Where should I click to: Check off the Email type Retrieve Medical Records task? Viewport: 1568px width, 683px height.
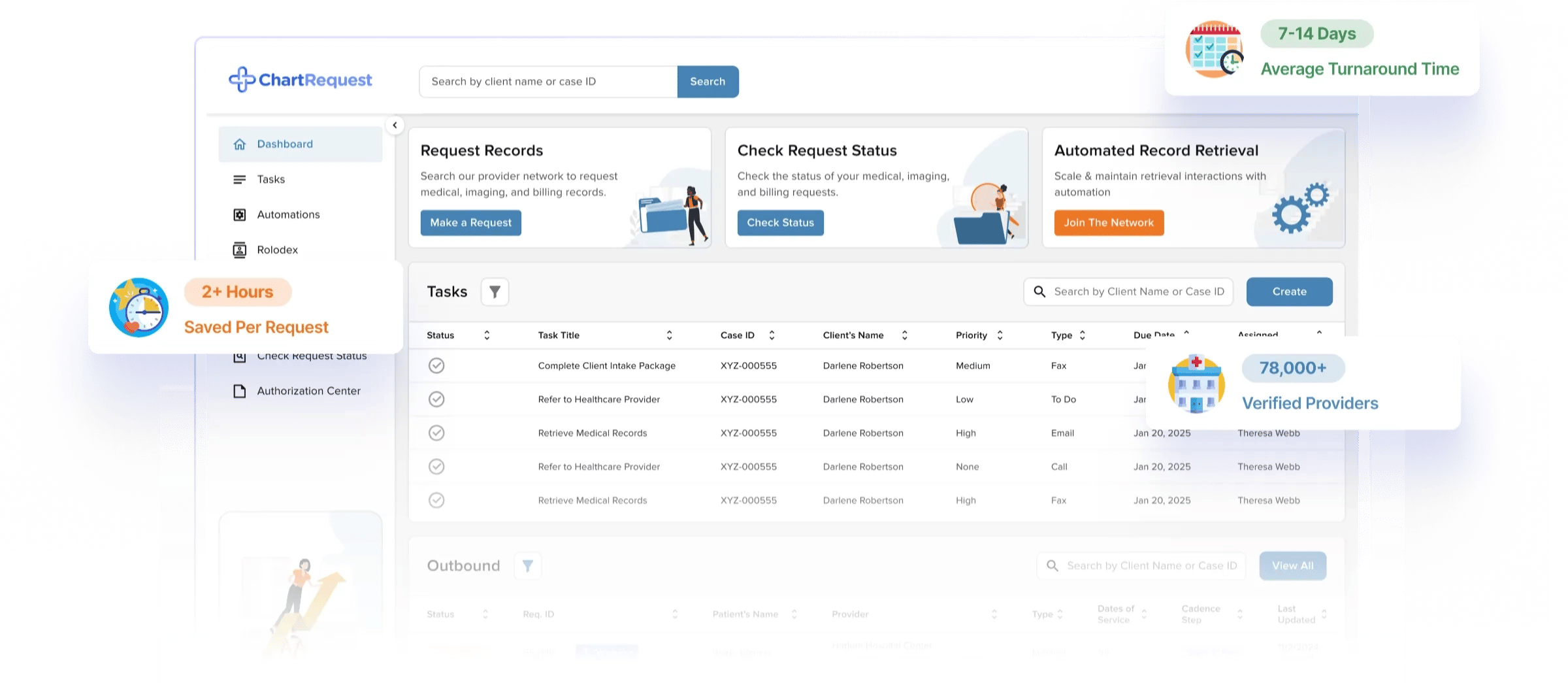[436, 433]
